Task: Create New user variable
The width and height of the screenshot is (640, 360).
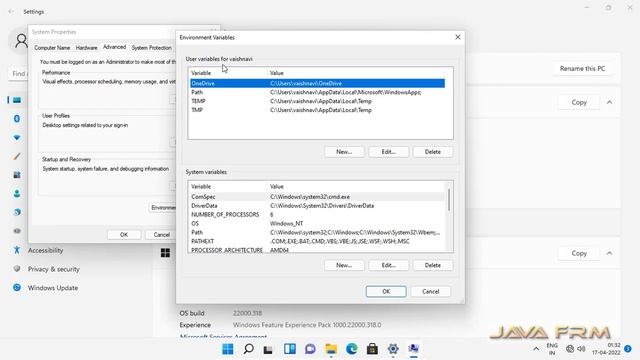Action: [x=344, y=152]
